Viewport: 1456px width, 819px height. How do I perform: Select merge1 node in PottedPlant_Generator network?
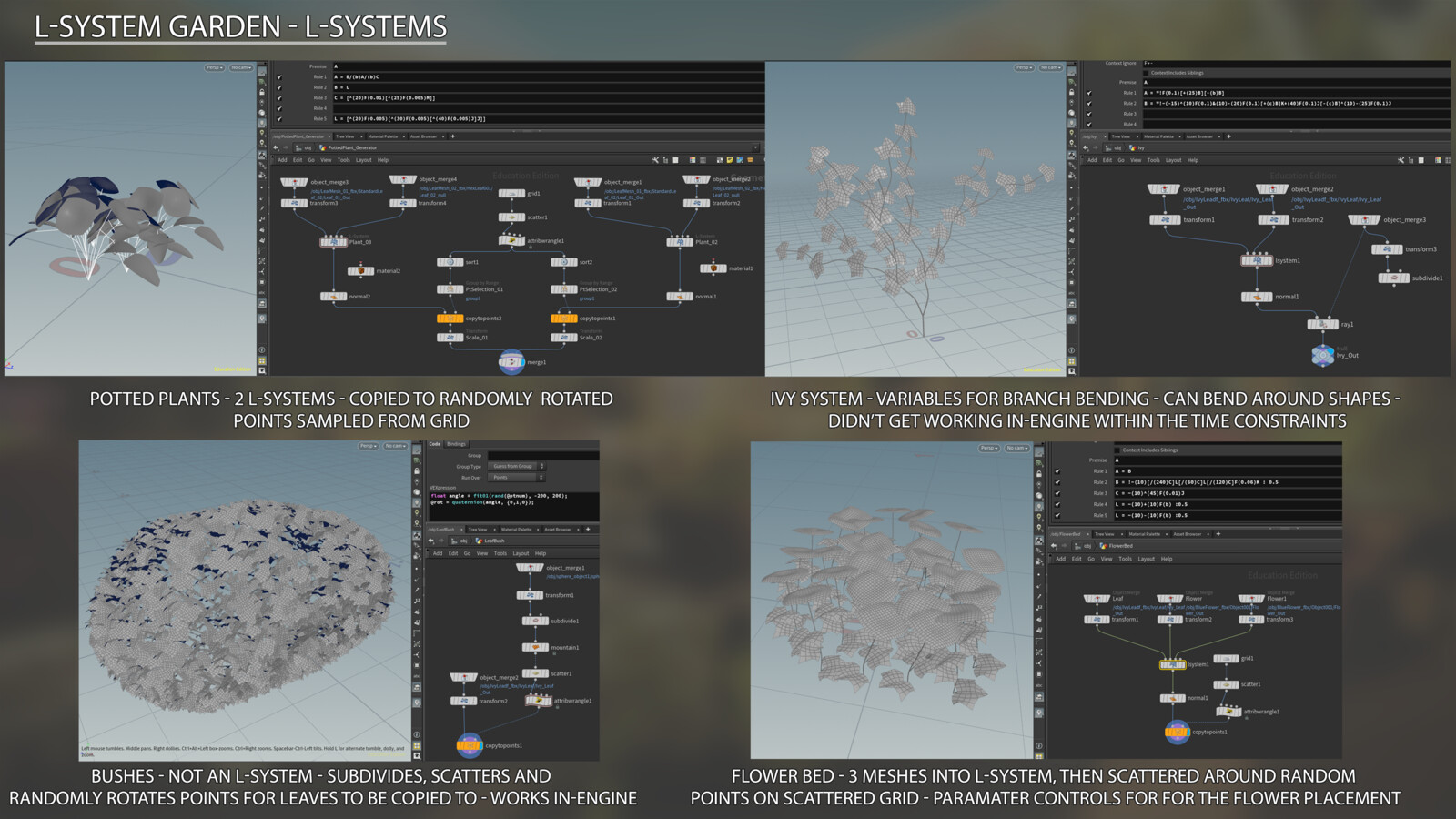point(511,362)
